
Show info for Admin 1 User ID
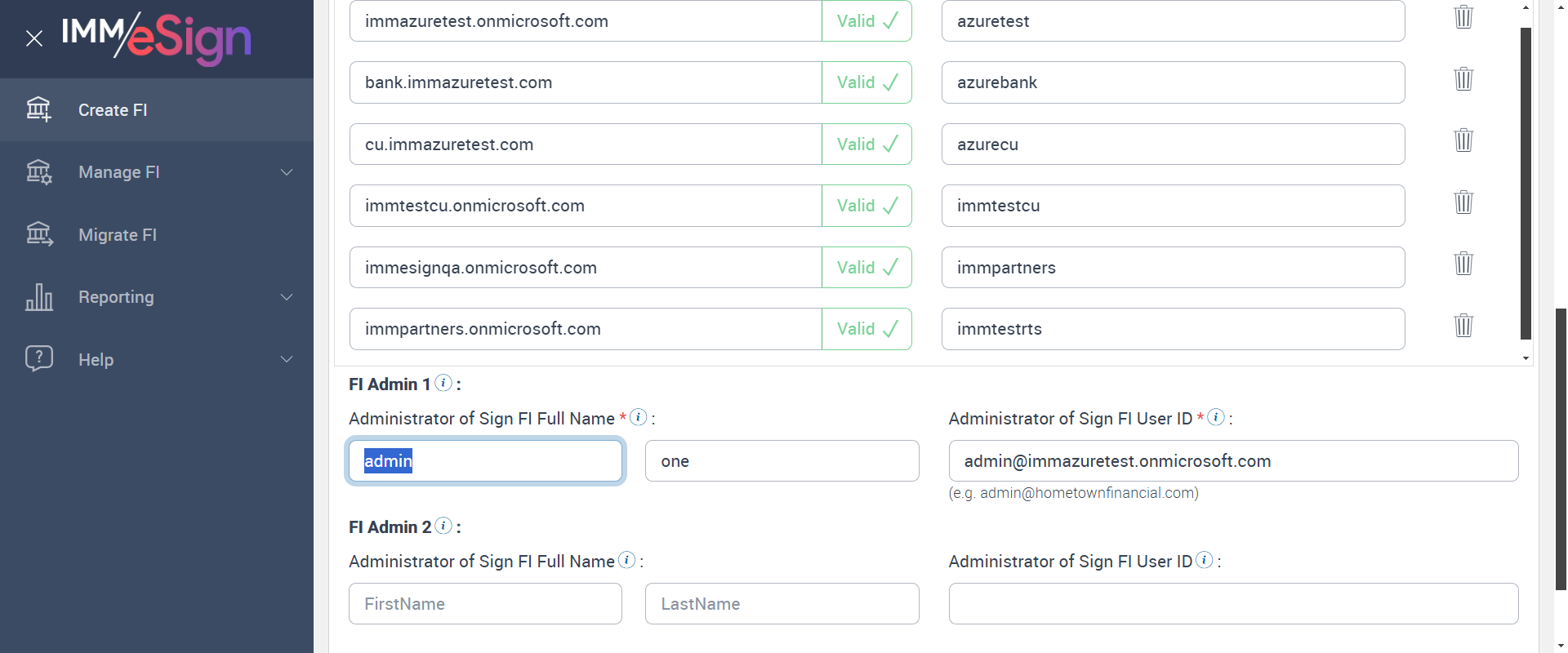tap(1216, 417)
